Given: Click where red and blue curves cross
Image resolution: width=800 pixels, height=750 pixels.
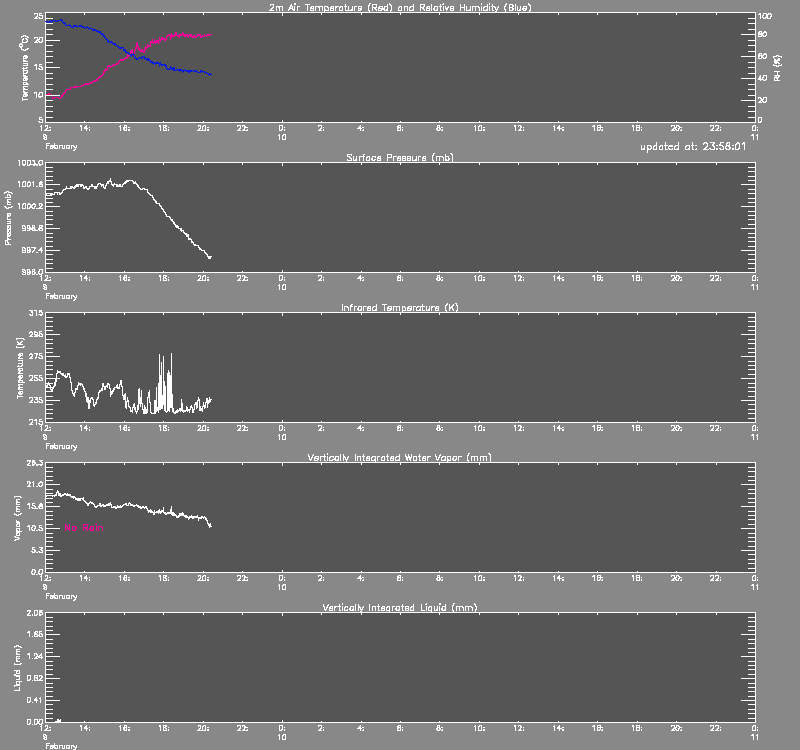Looking at the screenshot, I should [x=131, y=52].
